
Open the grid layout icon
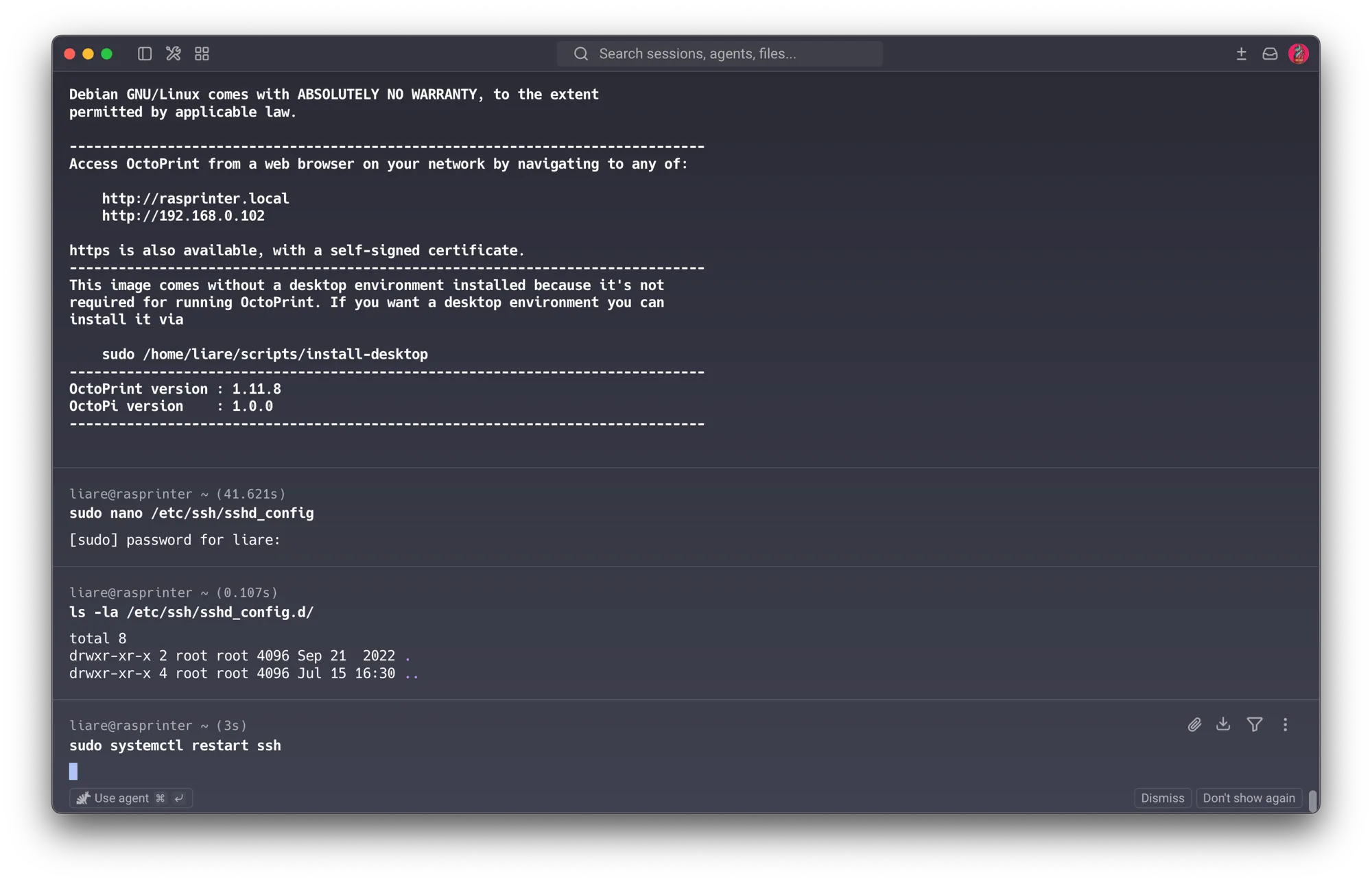[x=202, y=53]
